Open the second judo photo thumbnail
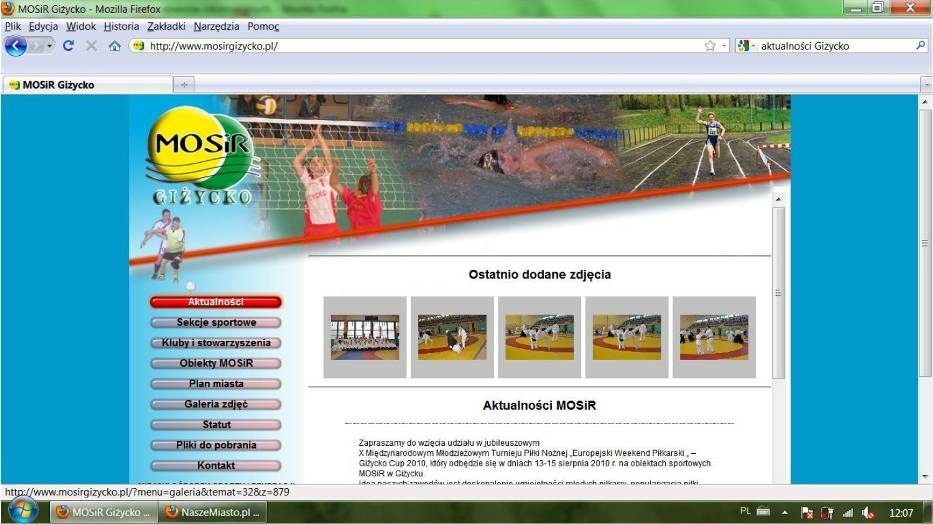 point(452,337)
